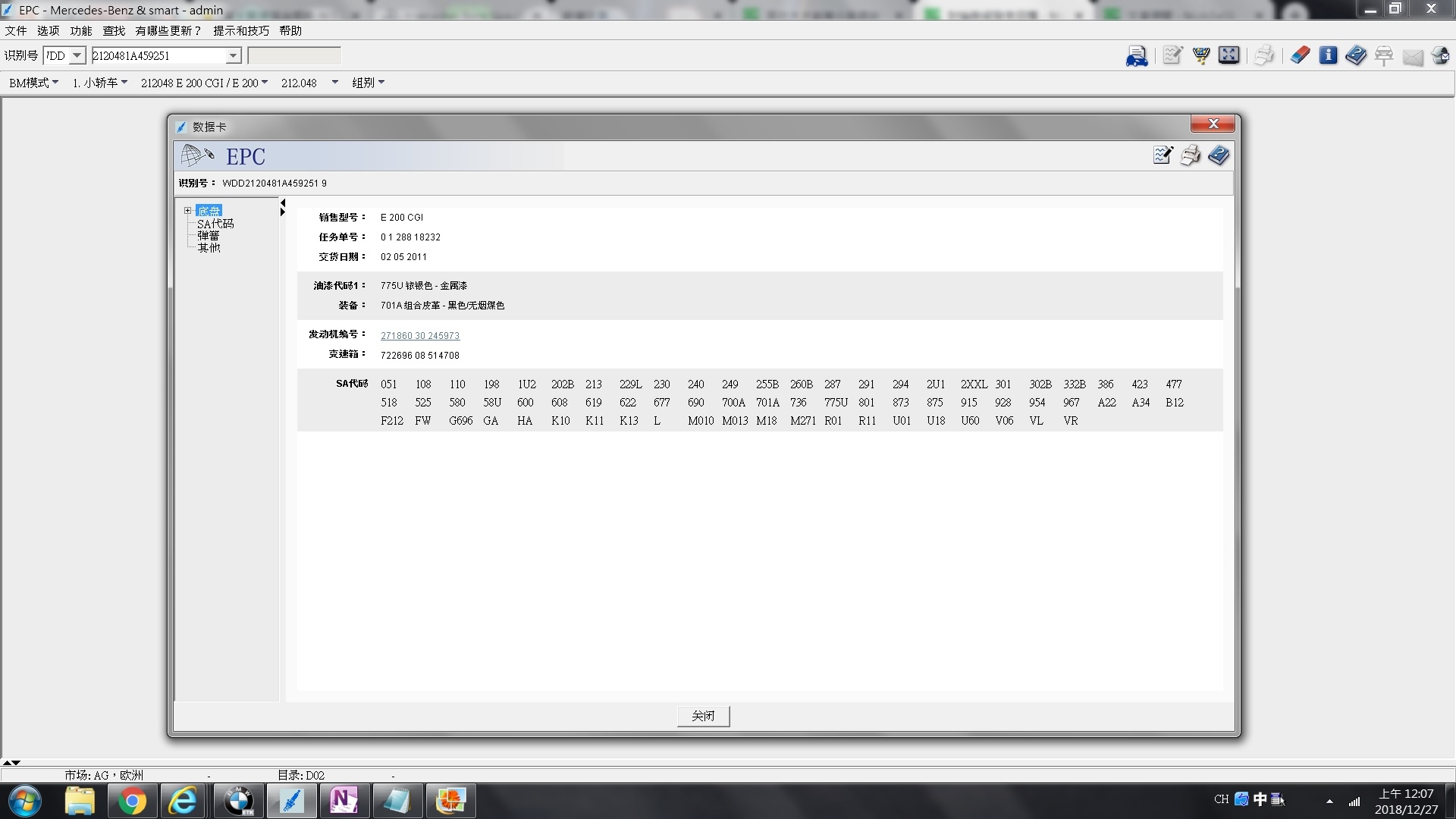Open BMW ETK app from taskbar

click(238, 801)
